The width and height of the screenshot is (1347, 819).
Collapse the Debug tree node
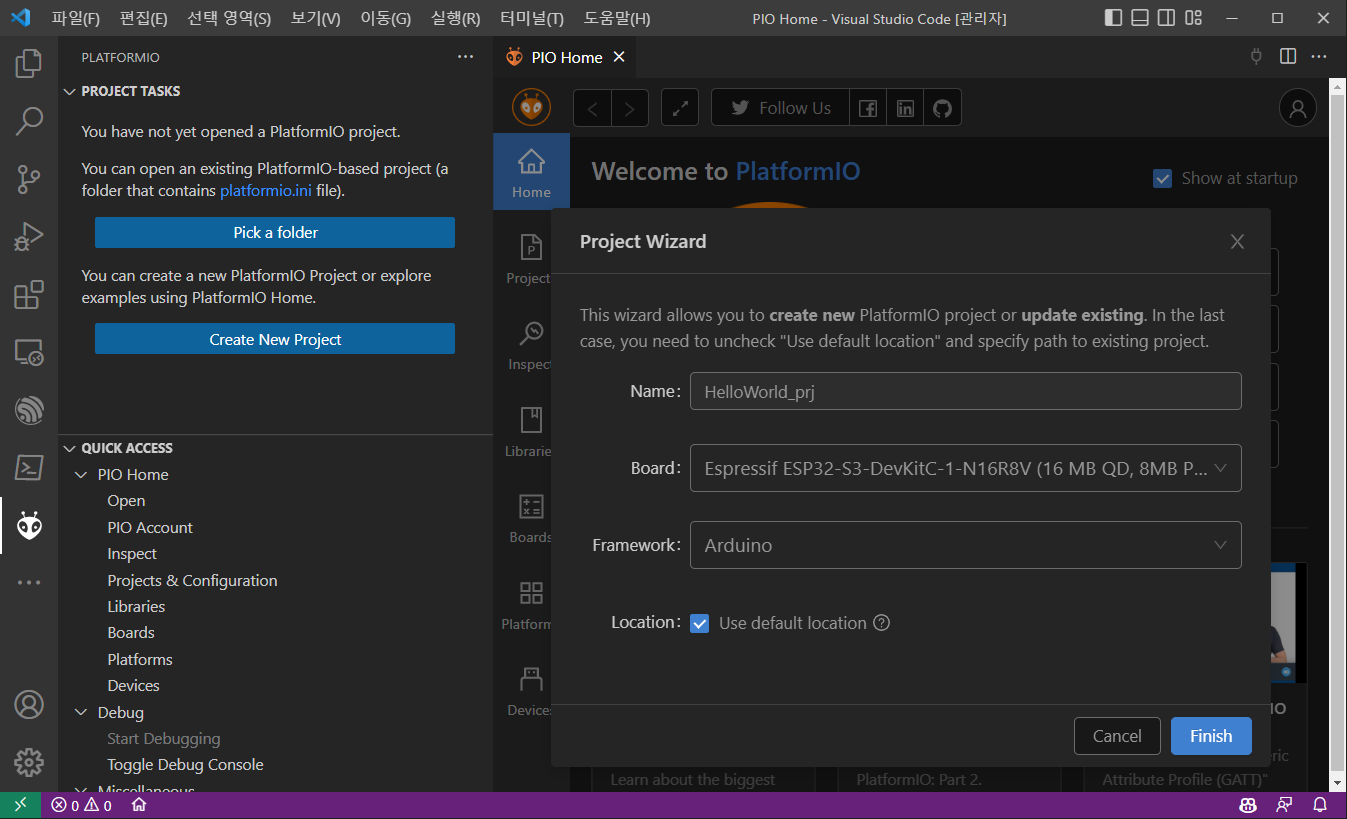click(x=82, y=713)
